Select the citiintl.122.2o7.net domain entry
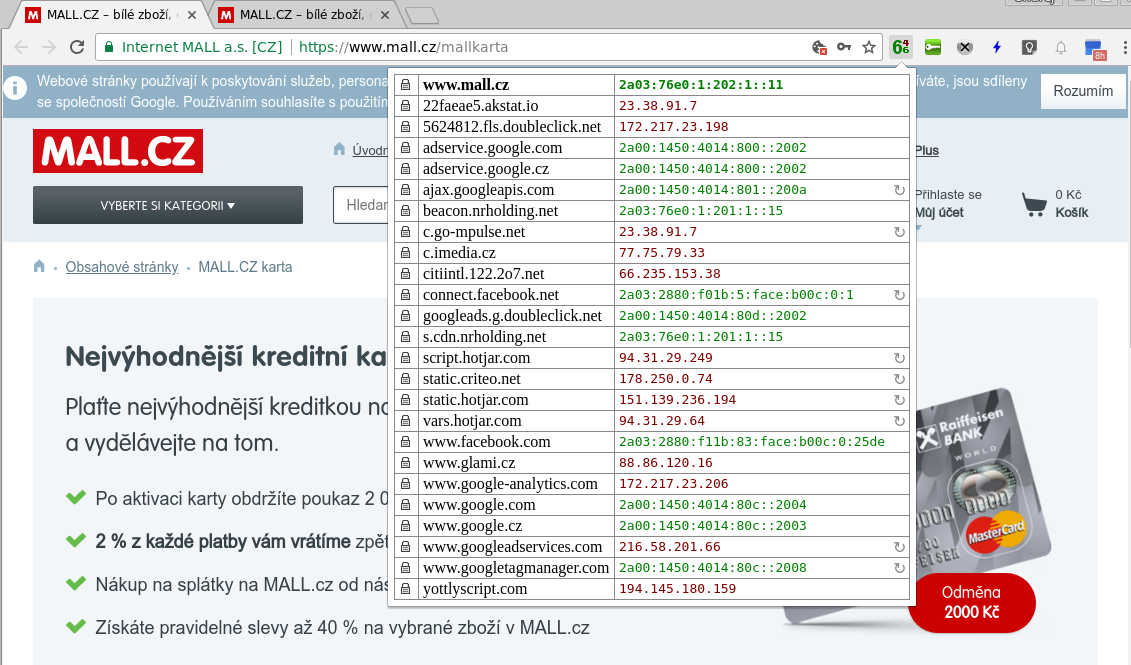Image resolution: width=1131 pixels, height=665 pixels. (483, 274)
